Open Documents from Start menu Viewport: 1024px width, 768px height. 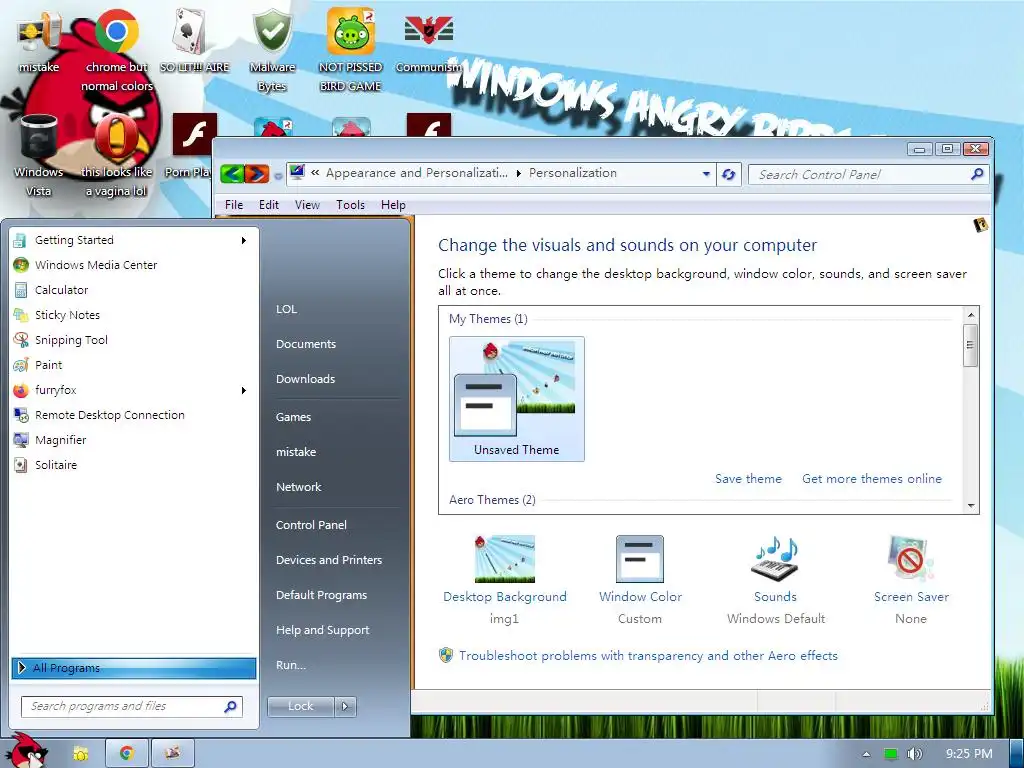pyautogui.click(x=306, y=344)
